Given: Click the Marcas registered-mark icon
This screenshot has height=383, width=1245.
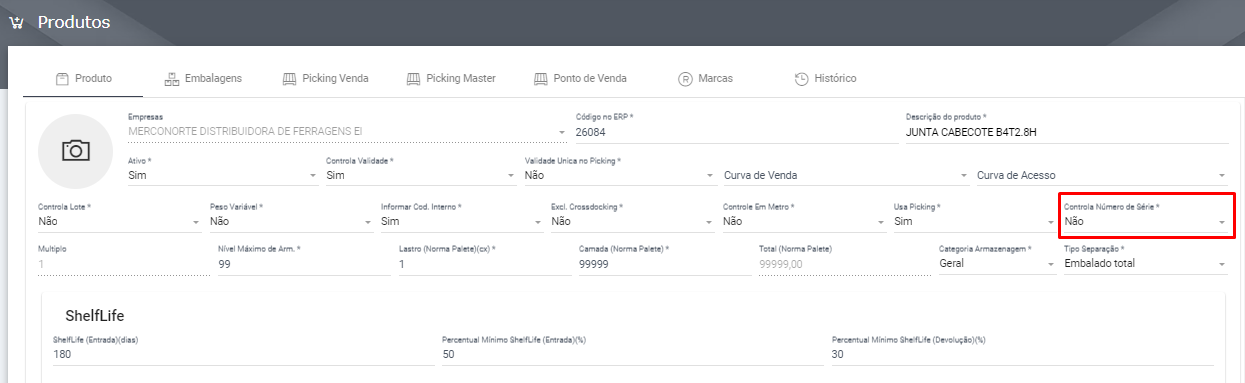Looking at the screenshot, I should coord(685,78).
